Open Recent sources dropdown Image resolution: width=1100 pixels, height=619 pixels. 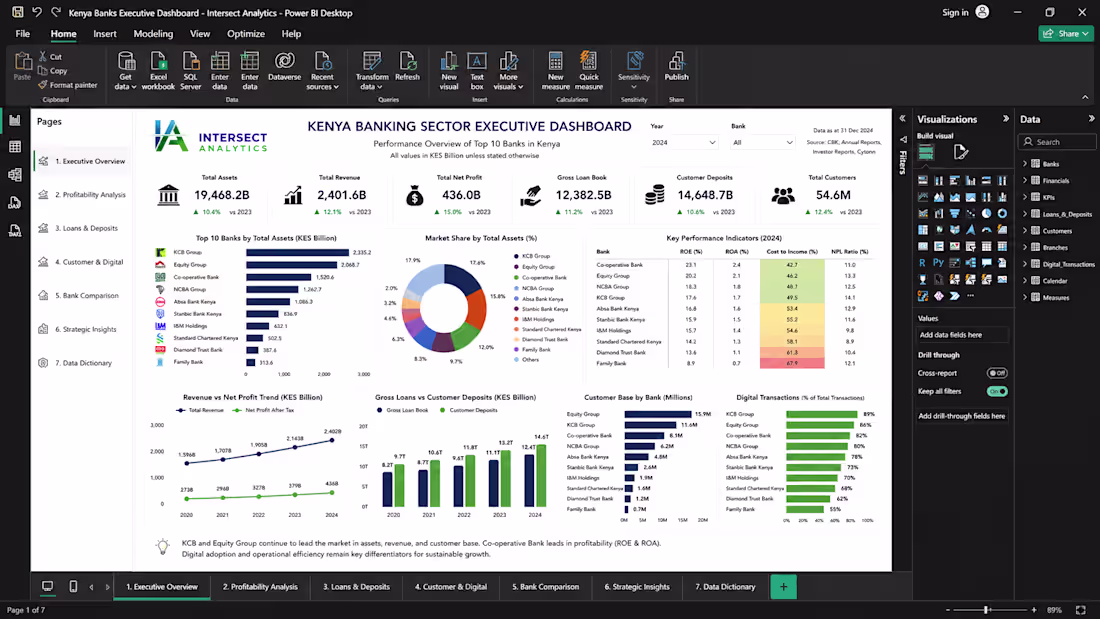(322, 71)
